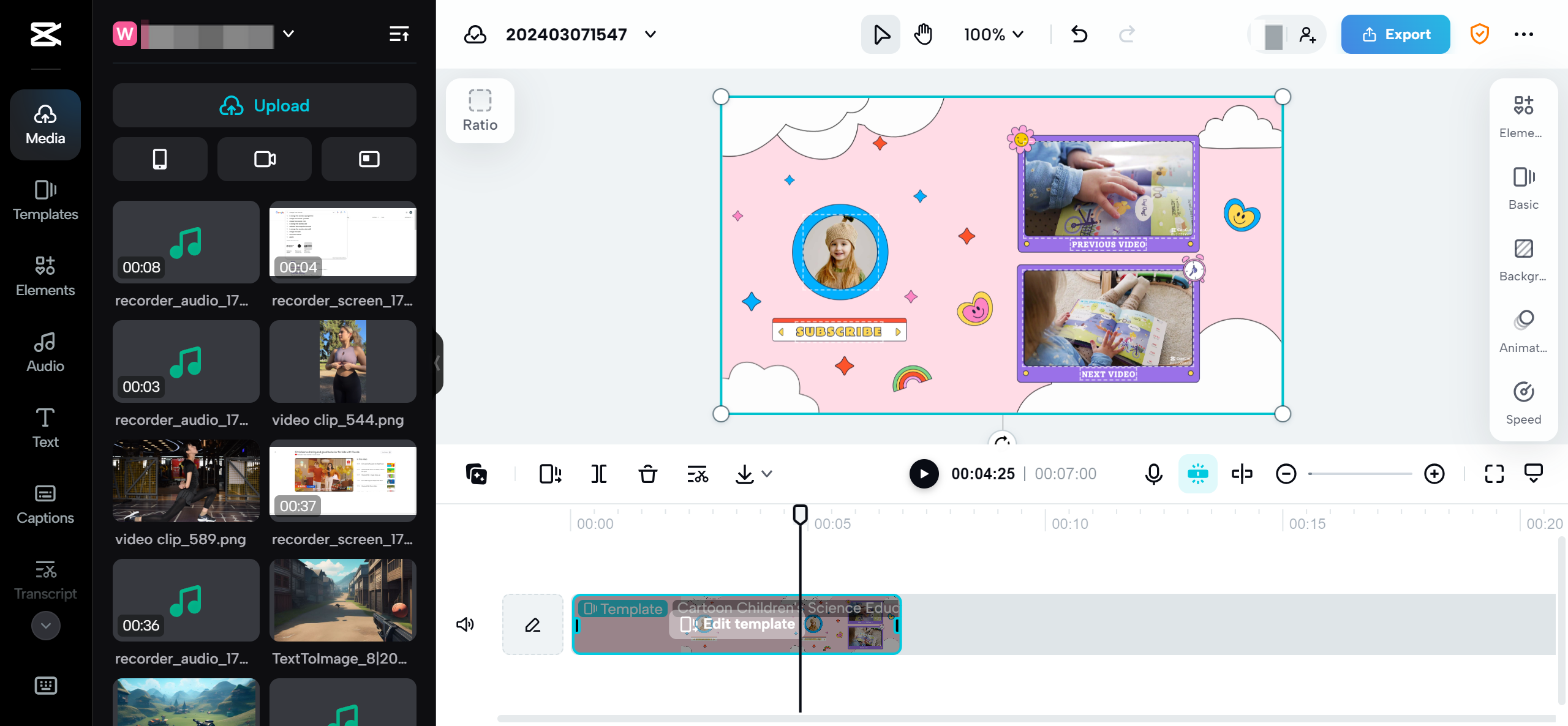Screen dimensions: 1568x726
Task: Expand the export download options chevron
Action: [767, 473]
